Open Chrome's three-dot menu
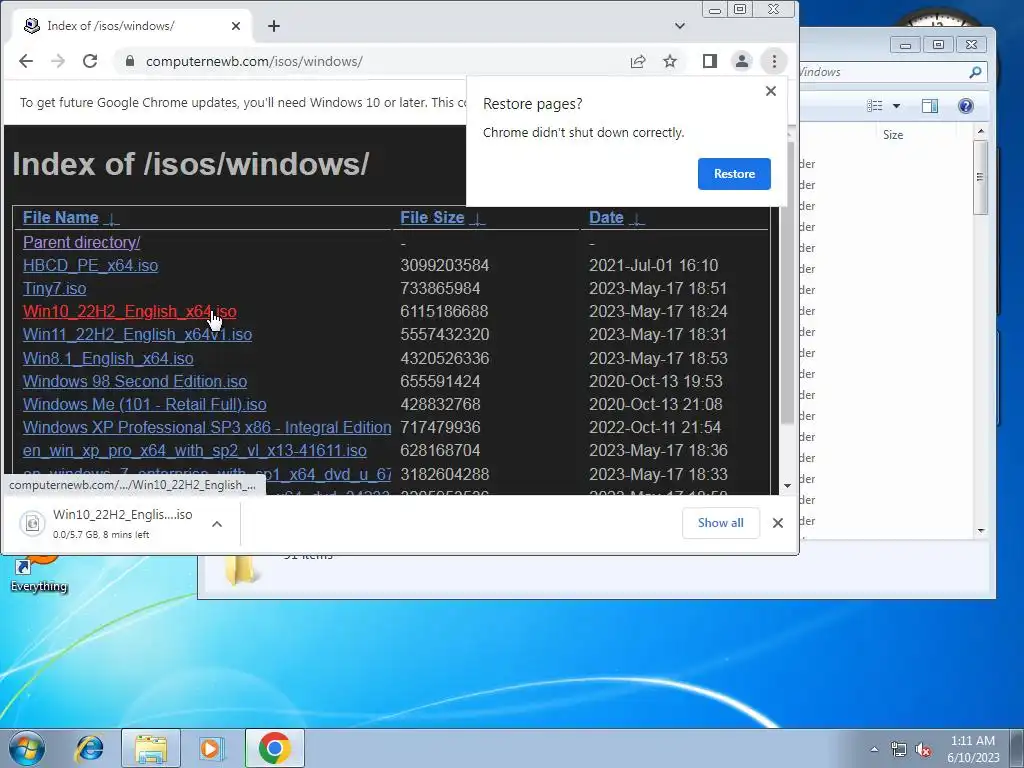 tap(774, 61)
